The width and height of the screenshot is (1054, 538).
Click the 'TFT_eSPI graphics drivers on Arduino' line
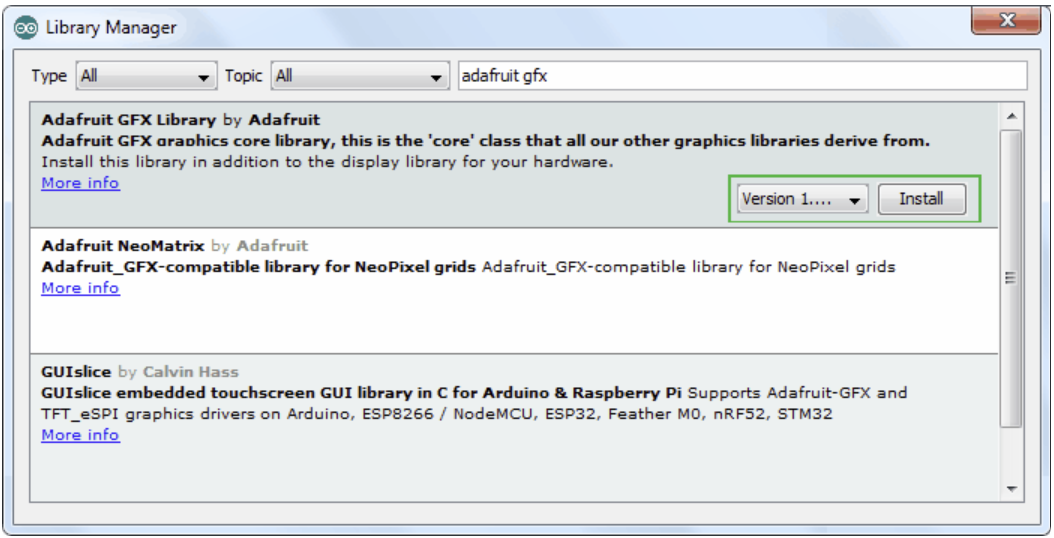tap(437, 414)
